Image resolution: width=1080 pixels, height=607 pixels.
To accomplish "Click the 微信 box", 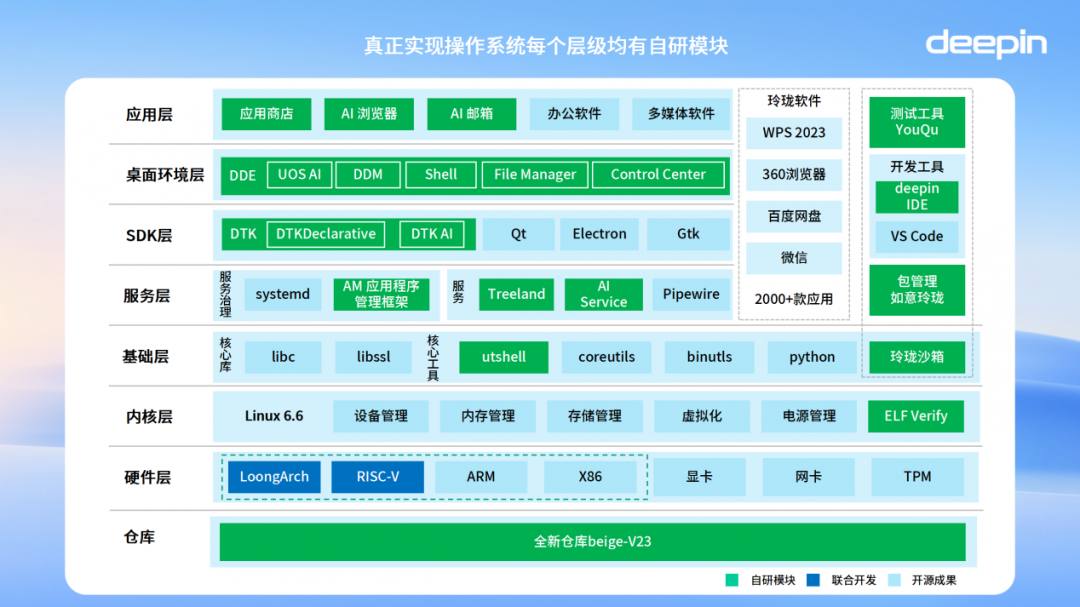I will click(793, 258).
